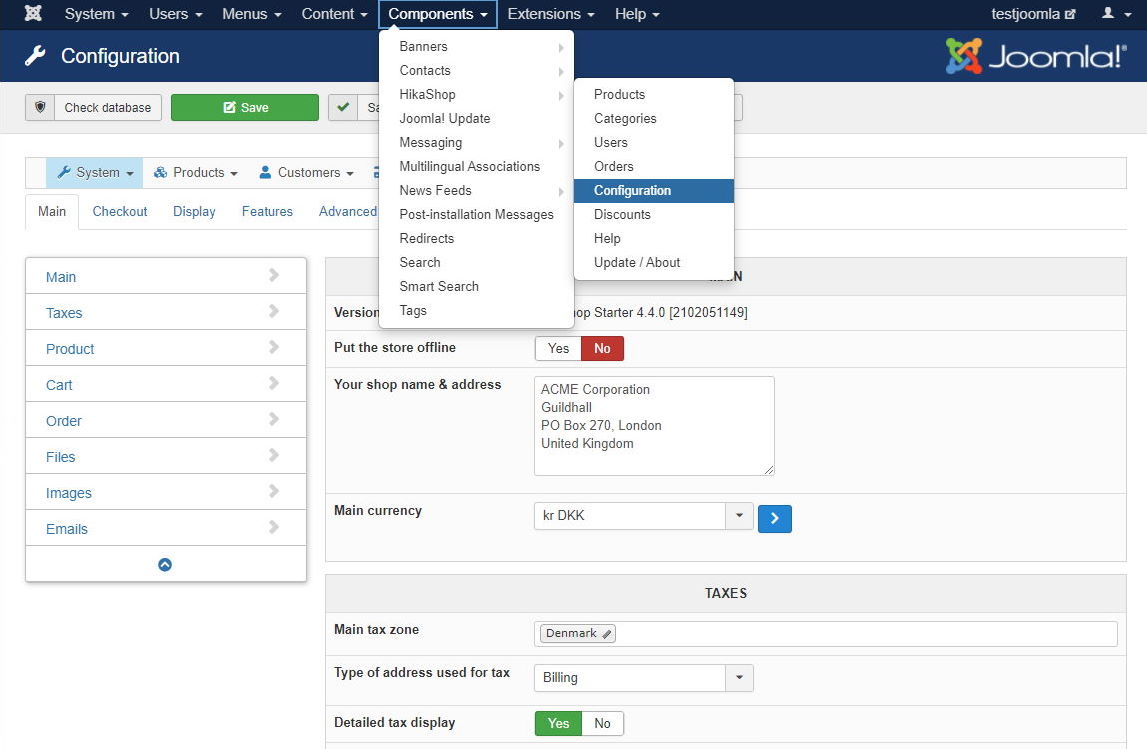Click the Main tax zone field
Image resolution: width=1147 pixels, height=749 pixels.
[x=826, y=633]
